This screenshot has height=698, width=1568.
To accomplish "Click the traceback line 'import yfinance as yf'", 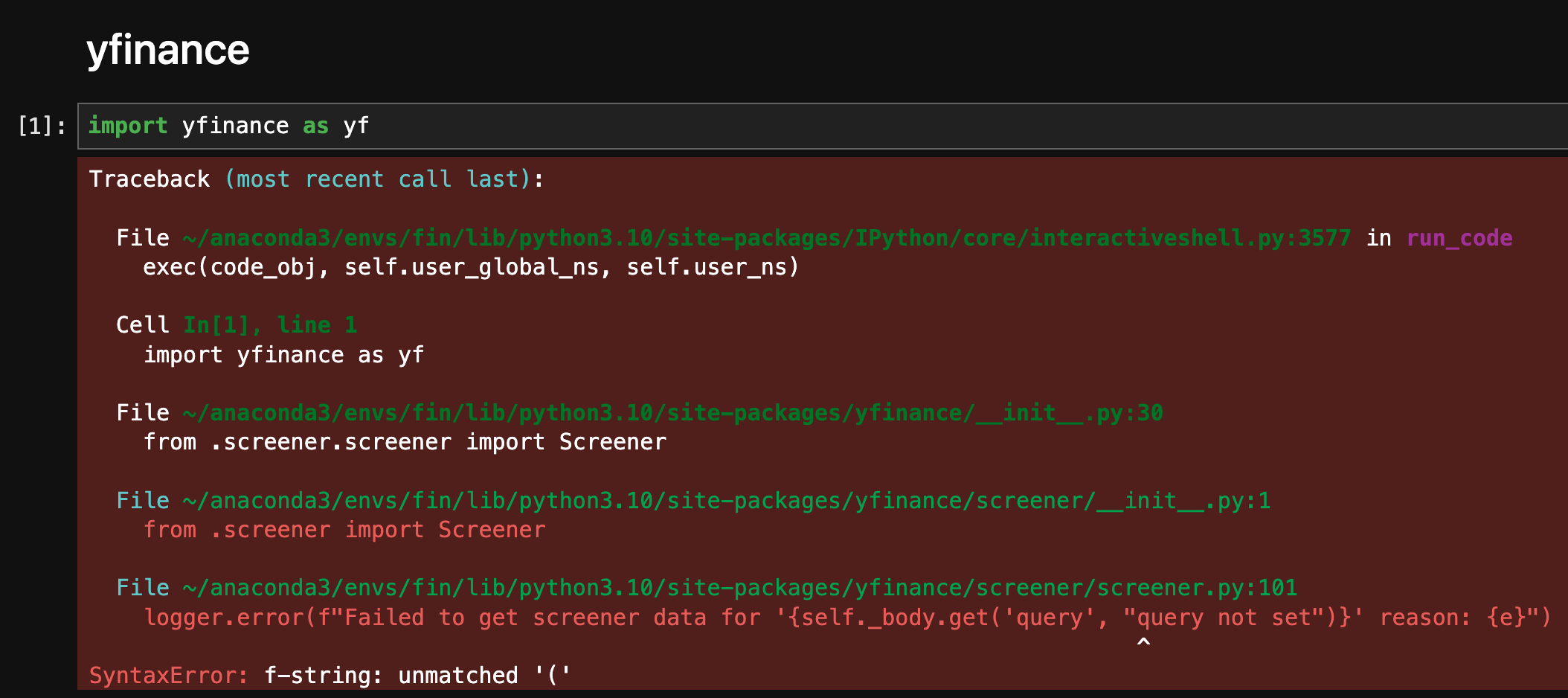I will point(283,355).
